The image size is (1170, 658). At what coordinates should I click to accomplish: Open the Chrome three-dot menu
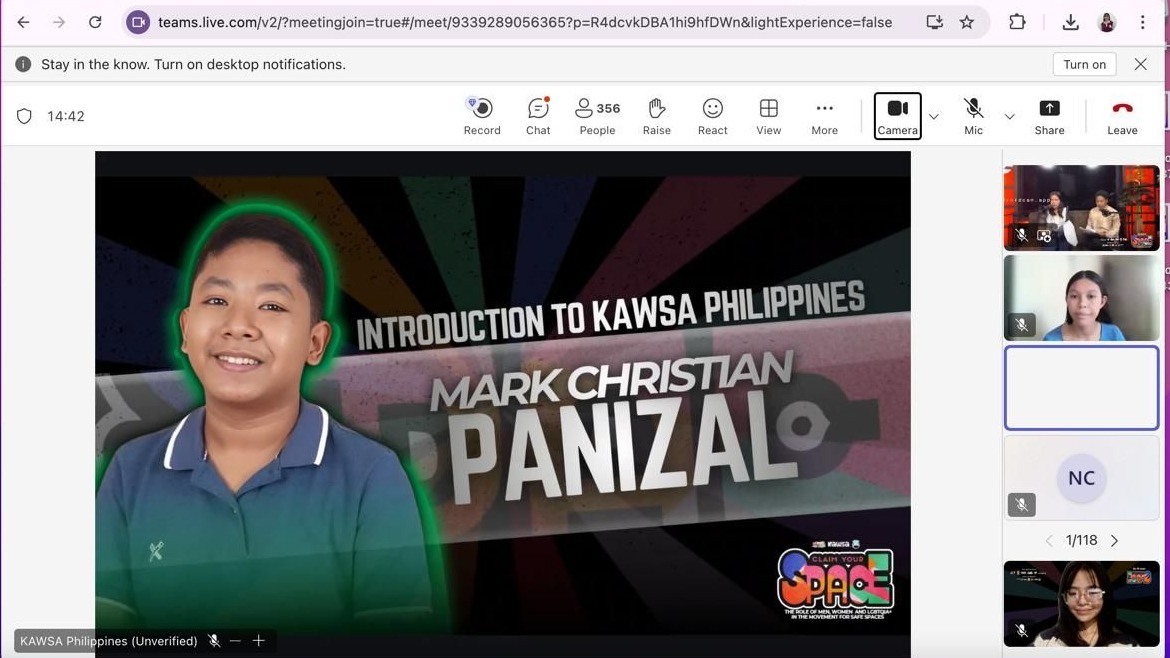(x=1142, y=22)
